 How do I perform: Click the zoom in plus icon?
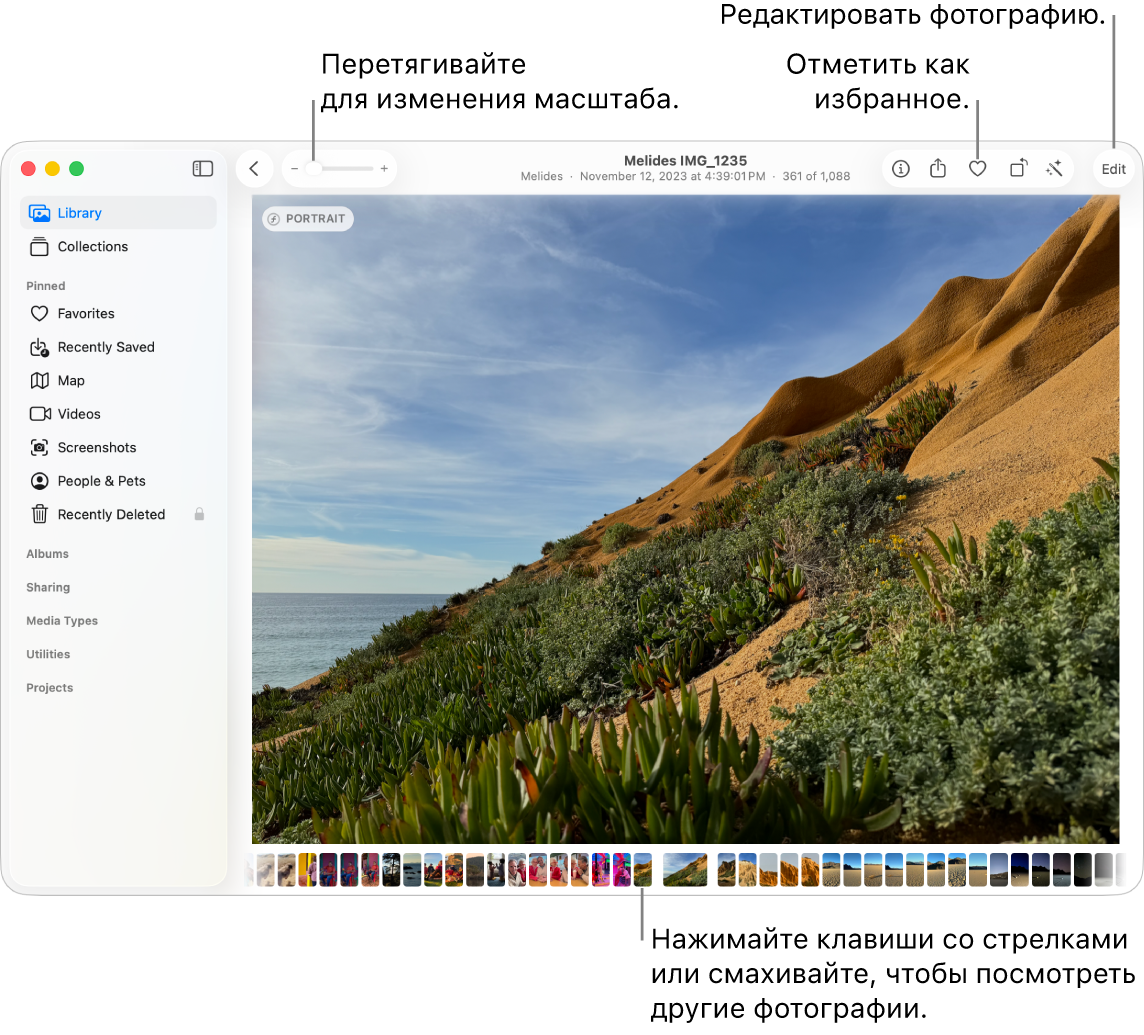coord(384,169)
